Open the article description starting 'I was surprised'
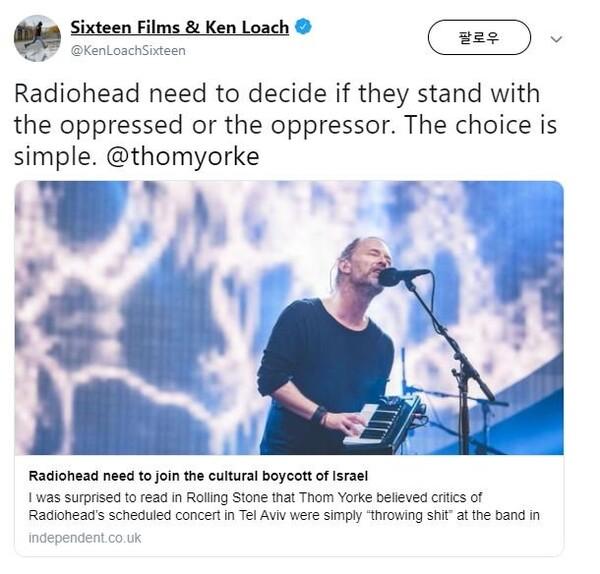This screenshot has height=574, width=600. pyautogui.click(x=284, y=506)
